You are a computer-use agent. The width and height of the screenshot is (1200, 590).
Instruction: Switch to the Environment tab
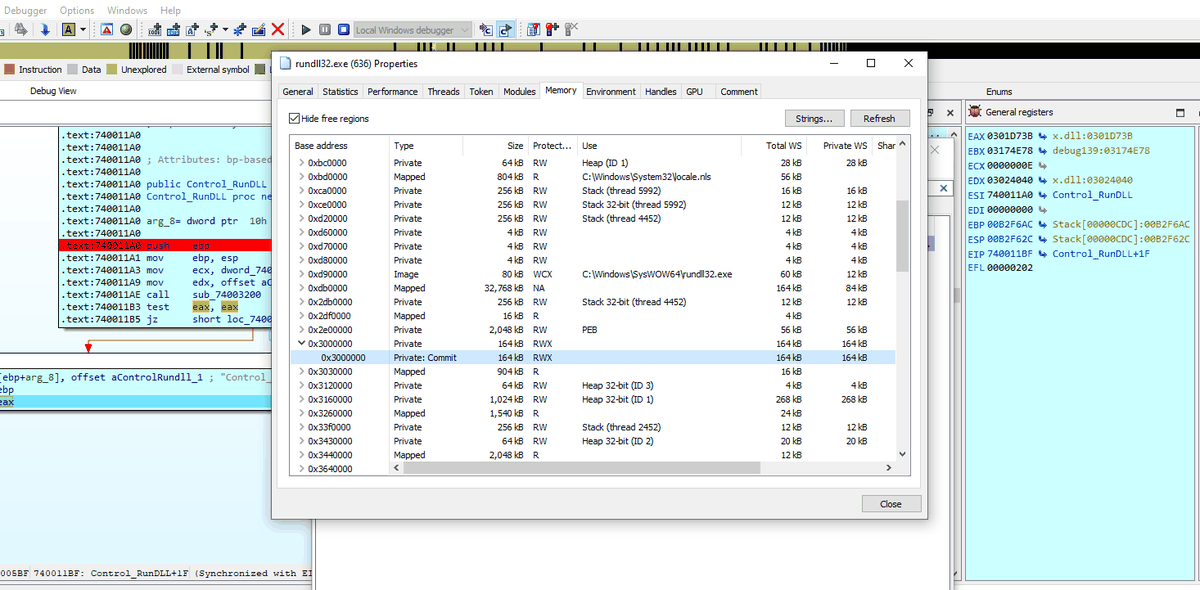[x=611, y=91]
